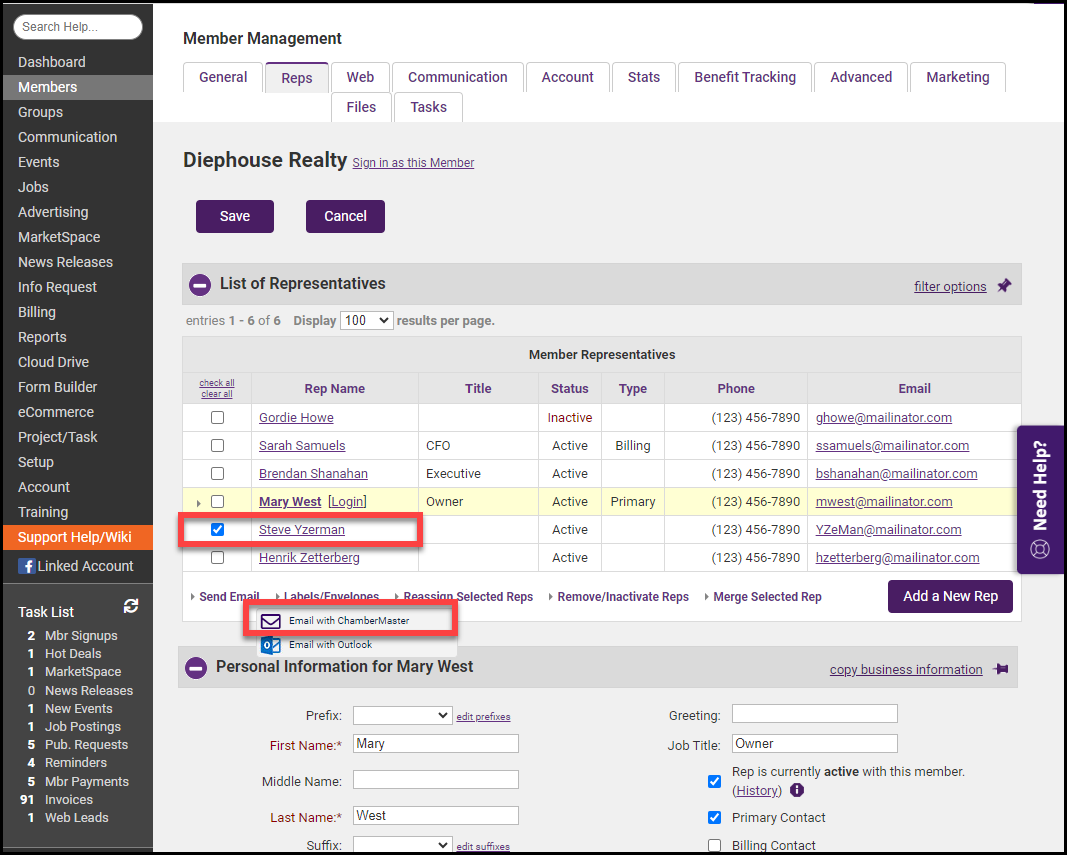Screen dimensions: 1067x855
Task: Expand the Remove/Inactivate Reps menu
Action: click(622, 597)
